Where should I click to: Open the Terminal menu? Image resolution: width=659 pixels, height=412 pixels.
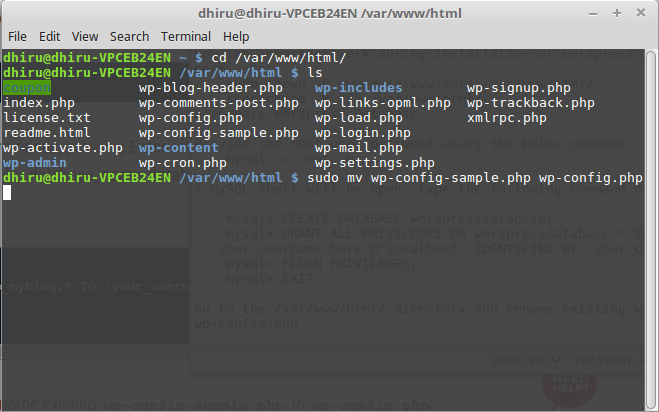tap(186, 37)
